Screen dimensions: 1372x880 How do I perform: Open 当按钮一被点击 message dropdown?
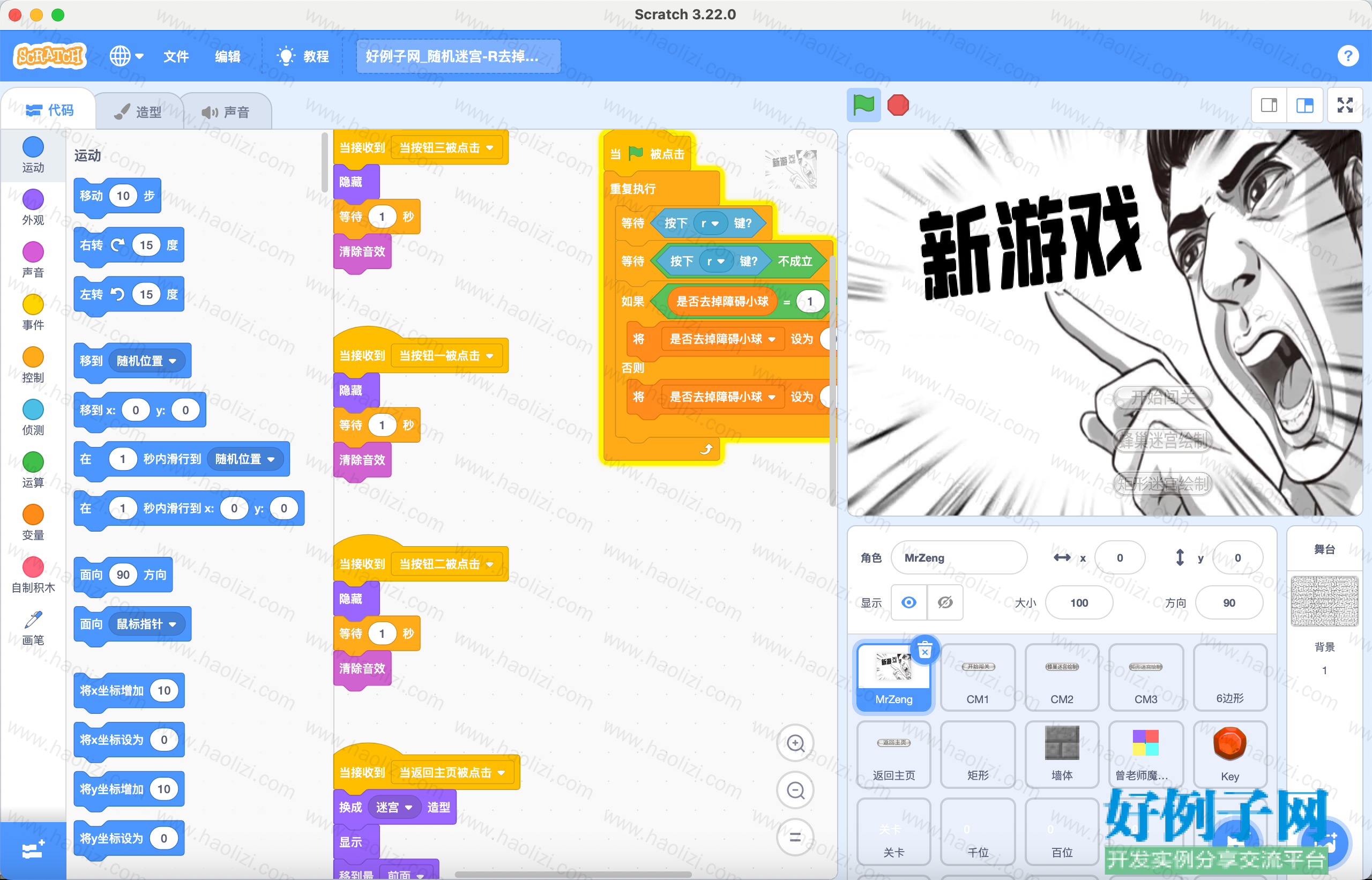447,356
